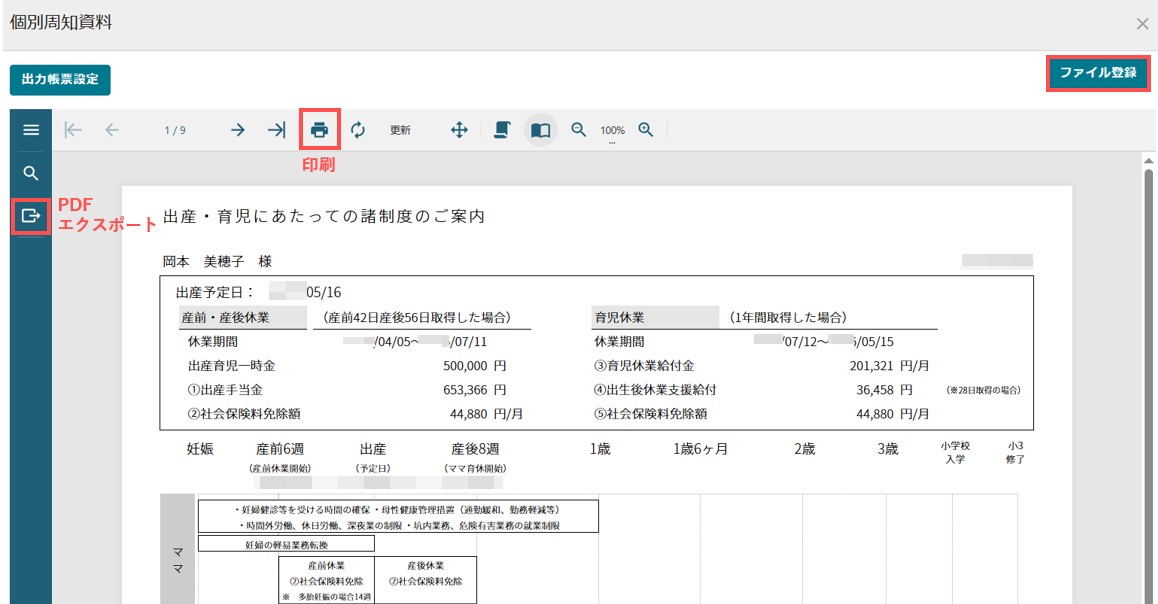
Task: Open the search panel magnifier icon
Action: [x=31, y=173]
